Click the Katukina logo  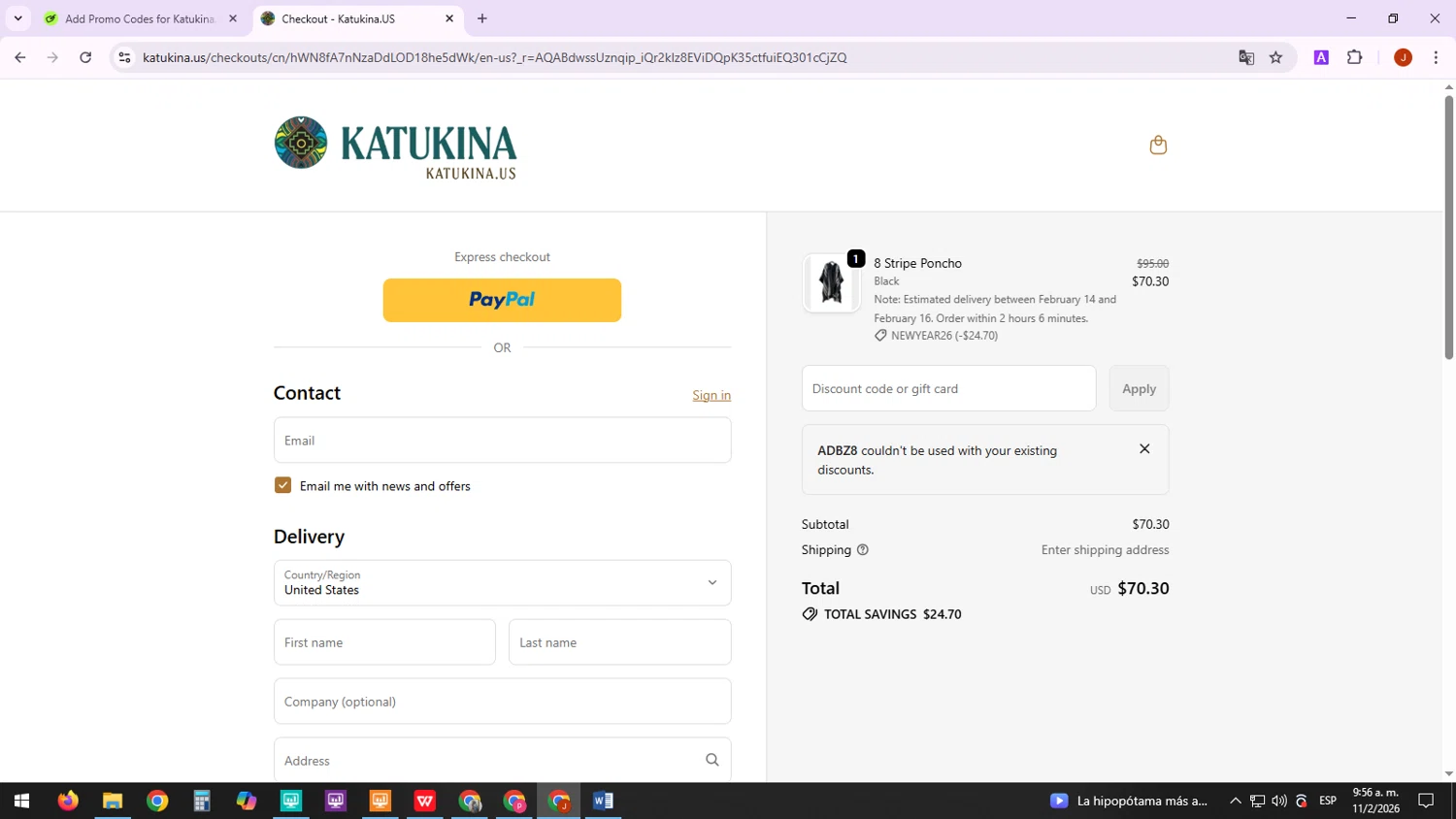395,147
